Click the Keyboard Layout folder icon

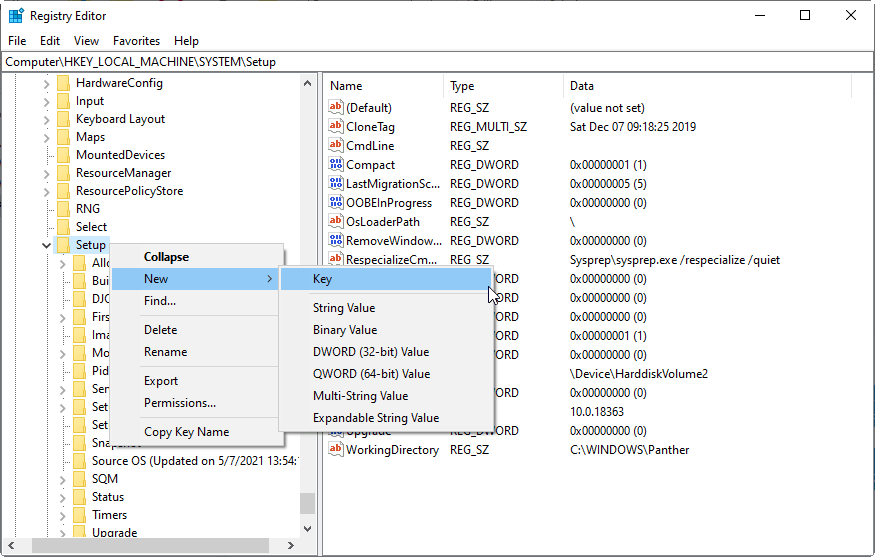[x=64, y=119]
